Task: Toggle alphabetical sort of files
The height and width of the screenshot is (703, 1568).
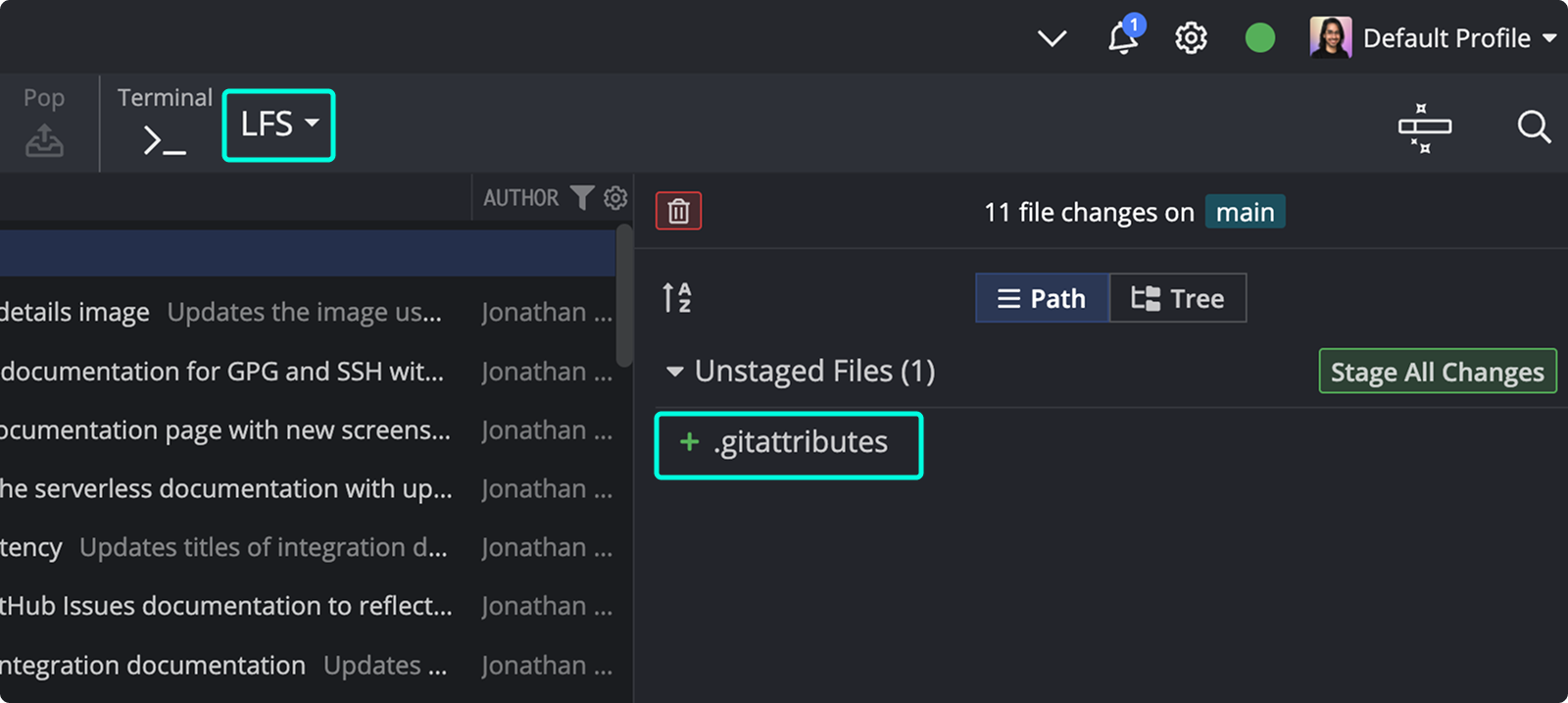Action: coord(676,297)
